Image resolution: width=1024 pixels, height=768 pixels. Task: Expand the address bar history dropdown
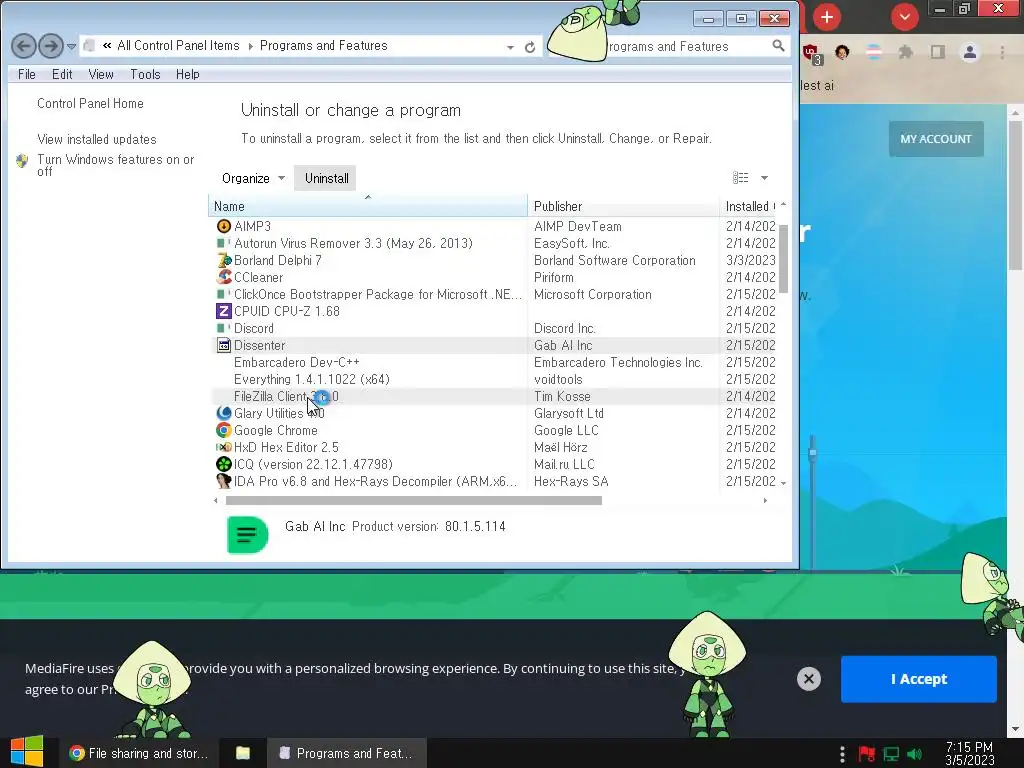510,47
